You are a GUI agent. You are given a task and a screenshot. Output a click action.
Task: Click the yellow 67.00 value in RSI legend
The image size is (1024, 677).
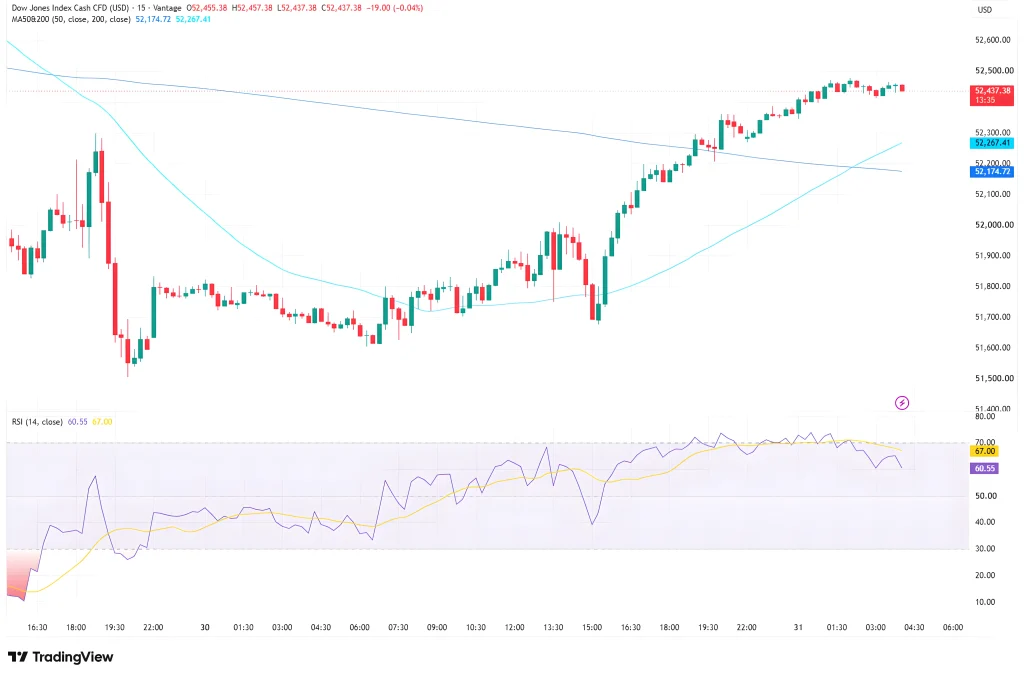point(102,422)
